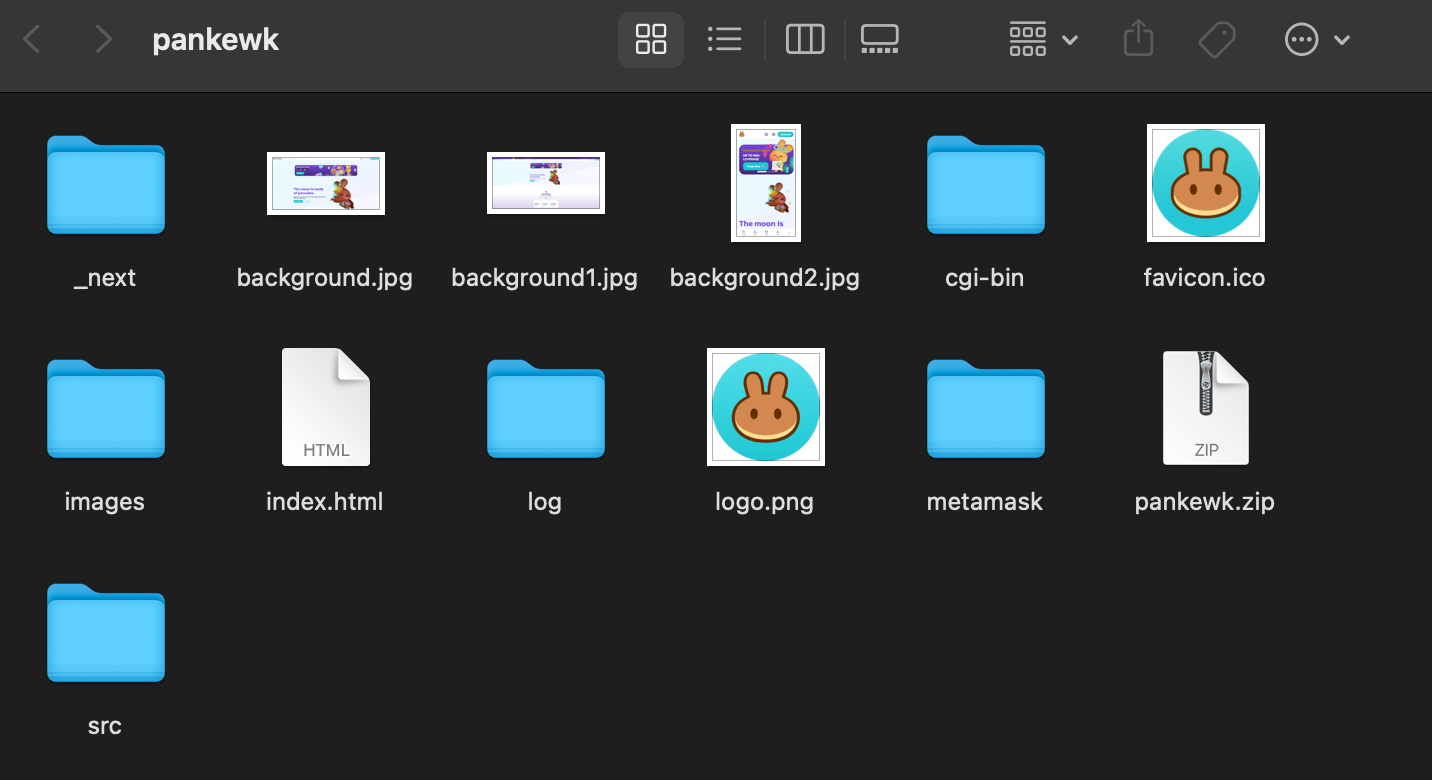
Task: Switch to icon grid view
Action: pos(651,40)
